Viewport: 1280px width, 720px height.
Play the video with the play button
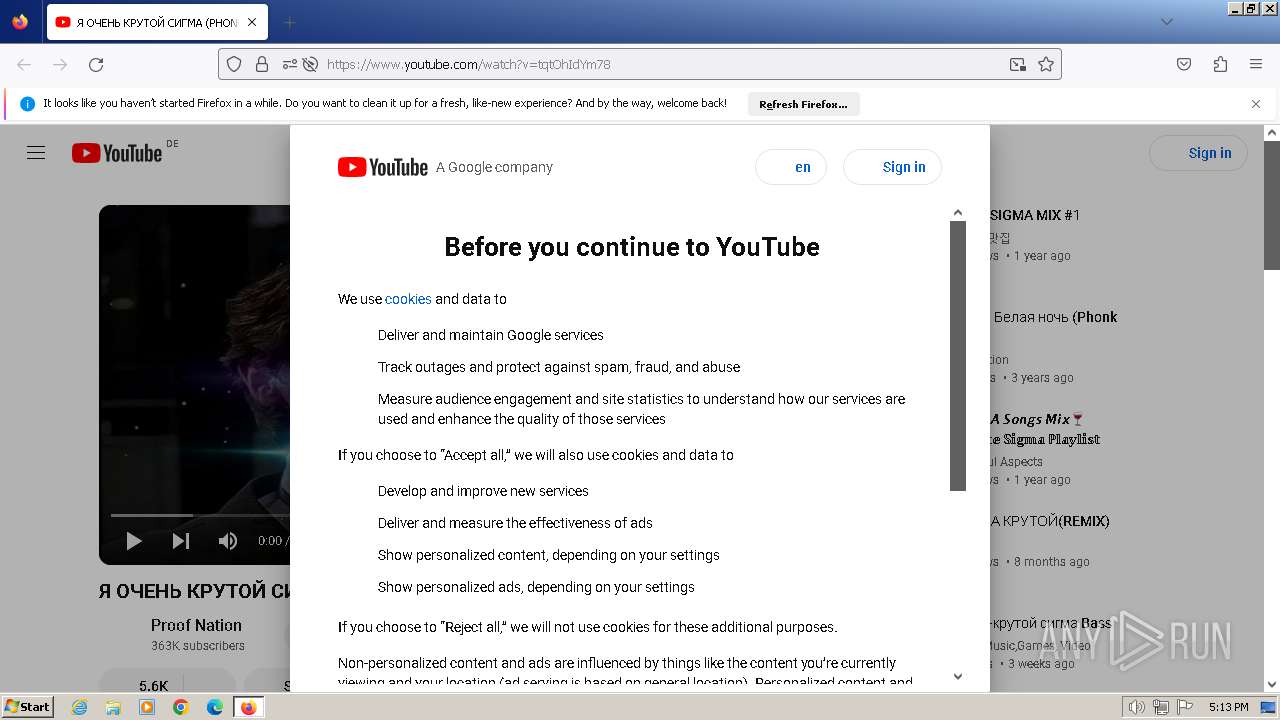[134, 541]
